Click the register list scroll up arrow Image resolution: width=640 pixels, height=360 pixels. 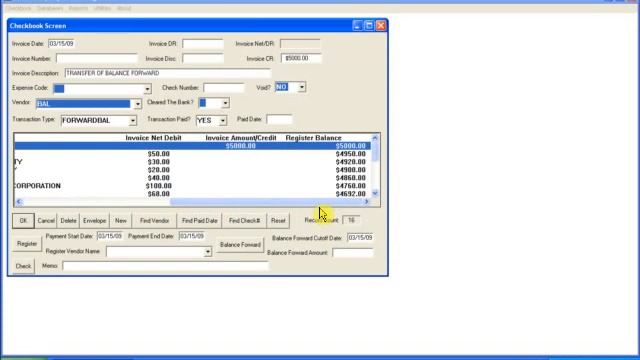click(375, 138)
